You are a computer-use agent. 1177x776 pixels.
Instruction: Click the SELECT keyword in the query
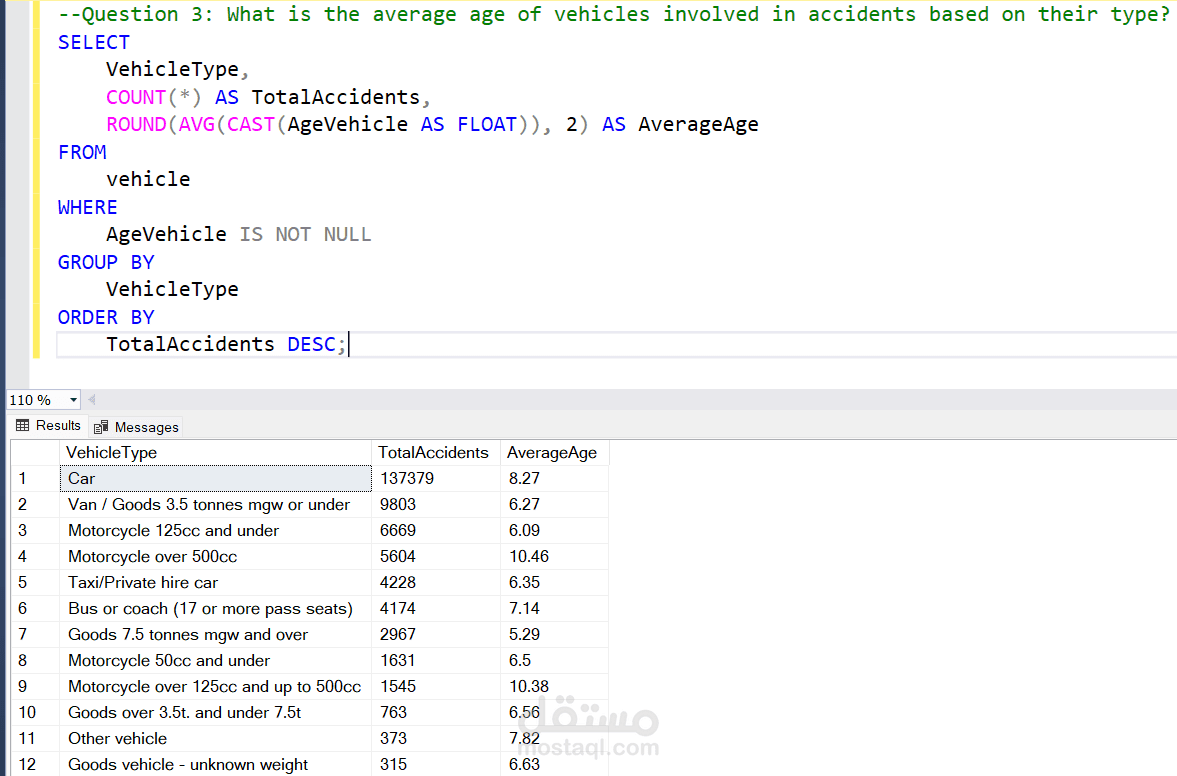pyautogui.click(x=94, y=43)
